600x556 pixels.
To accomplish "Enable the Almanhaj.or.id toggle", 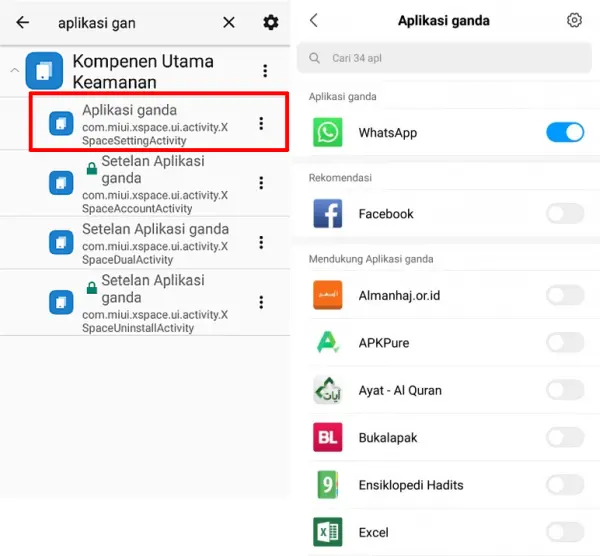I will [565, 295].
